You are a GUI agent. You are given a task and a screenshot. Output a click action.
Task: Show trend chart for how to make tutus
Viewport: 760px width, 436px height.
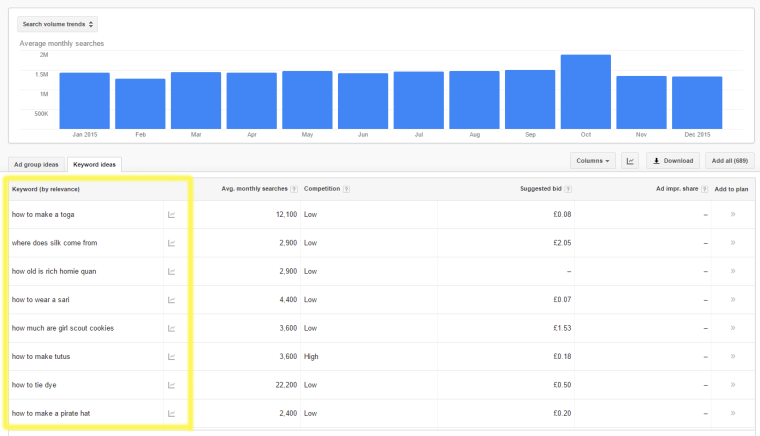(x=172, y=357)
